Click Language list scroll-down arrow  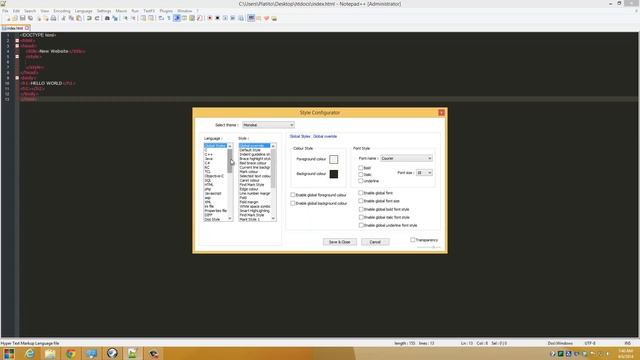point(230,219)
